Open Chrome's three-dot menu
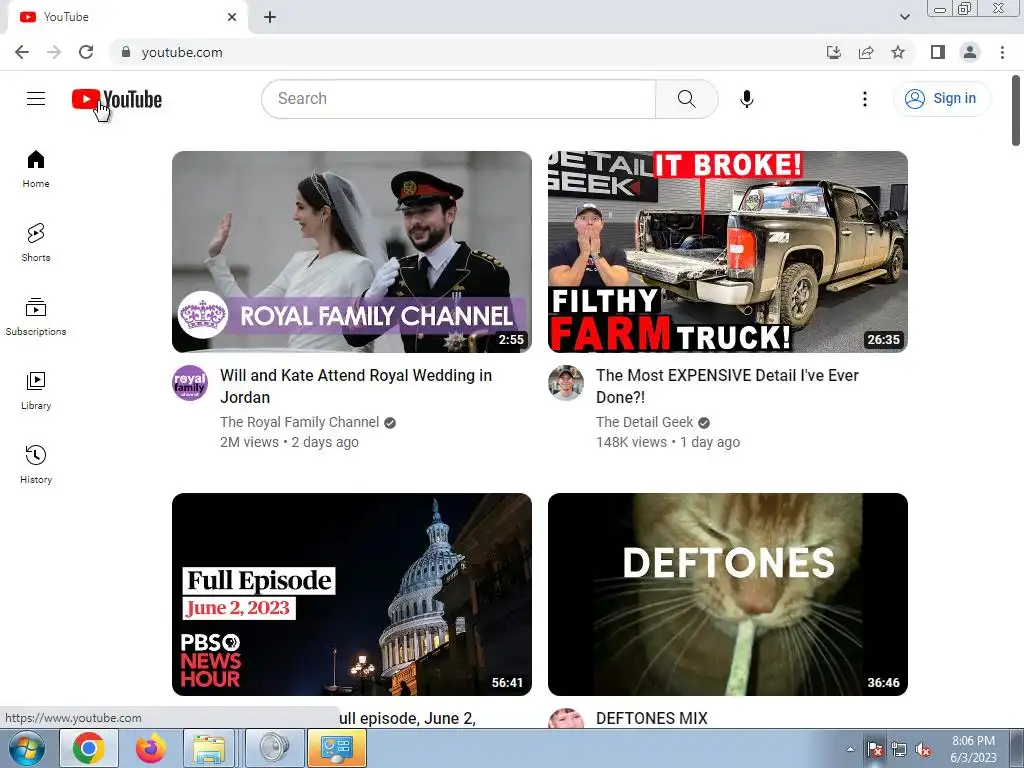This screenshot has width=1024, height=768. tap(1002, 52)
